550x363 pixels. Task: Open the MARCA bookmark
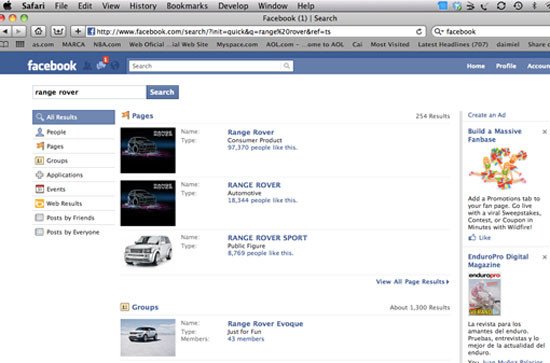pos(73,44)
